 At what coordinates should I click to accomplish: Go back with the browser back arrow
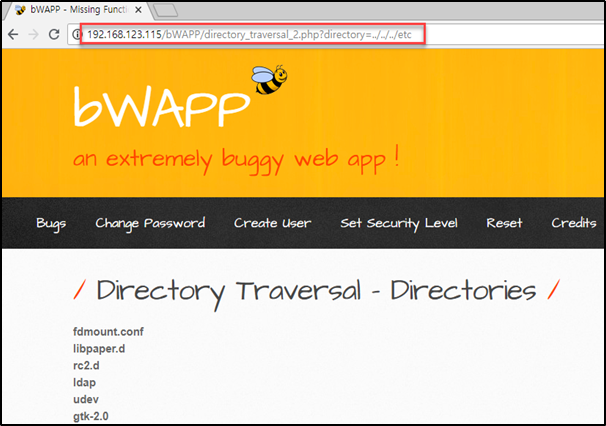(x=13, y=34)
